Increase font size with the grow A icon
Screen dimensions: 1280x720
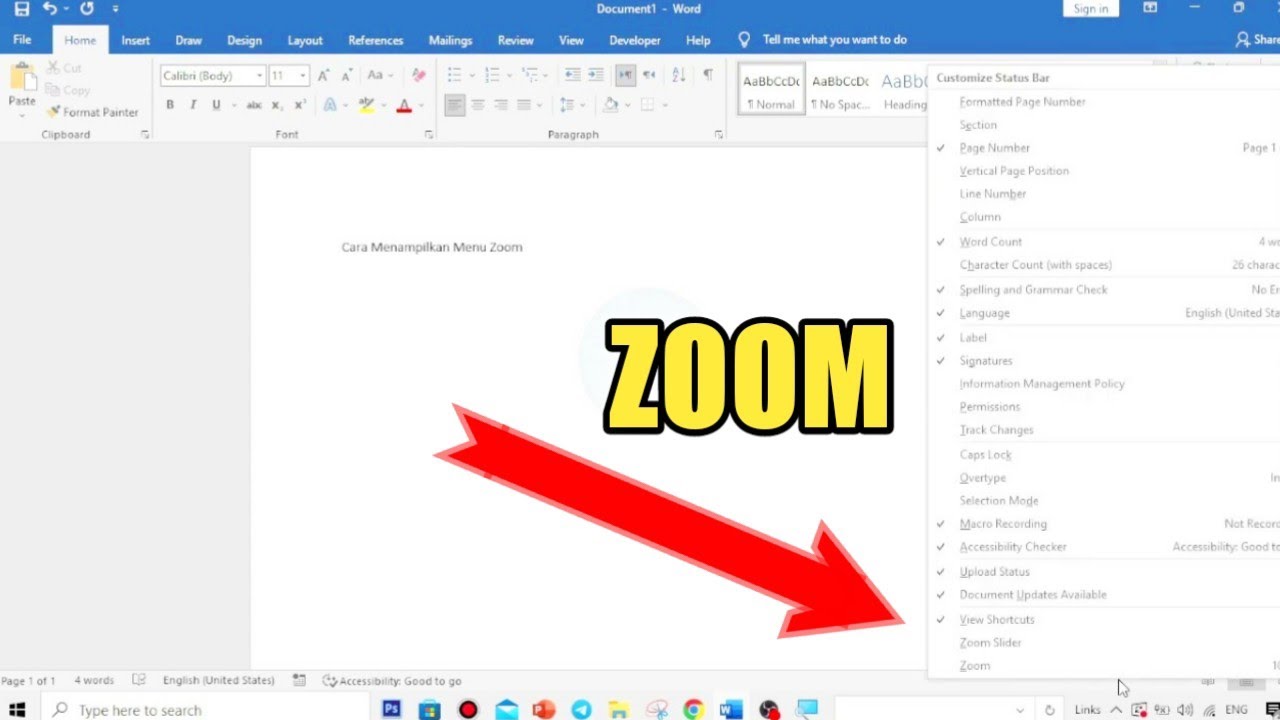tap(323, 76)
